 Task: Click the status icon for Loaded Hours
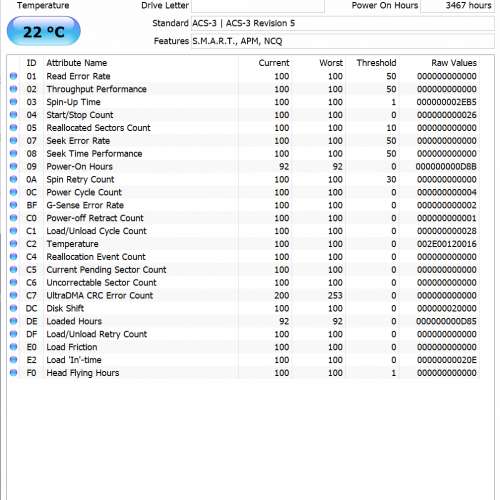(13, 321)
